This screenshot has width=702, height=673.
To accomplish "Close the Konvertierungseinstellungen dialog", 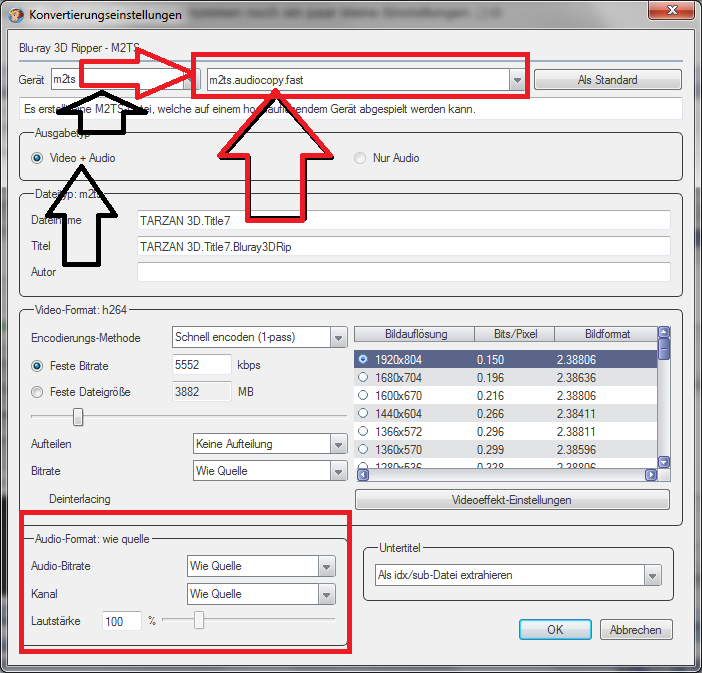I will (672, 10).
